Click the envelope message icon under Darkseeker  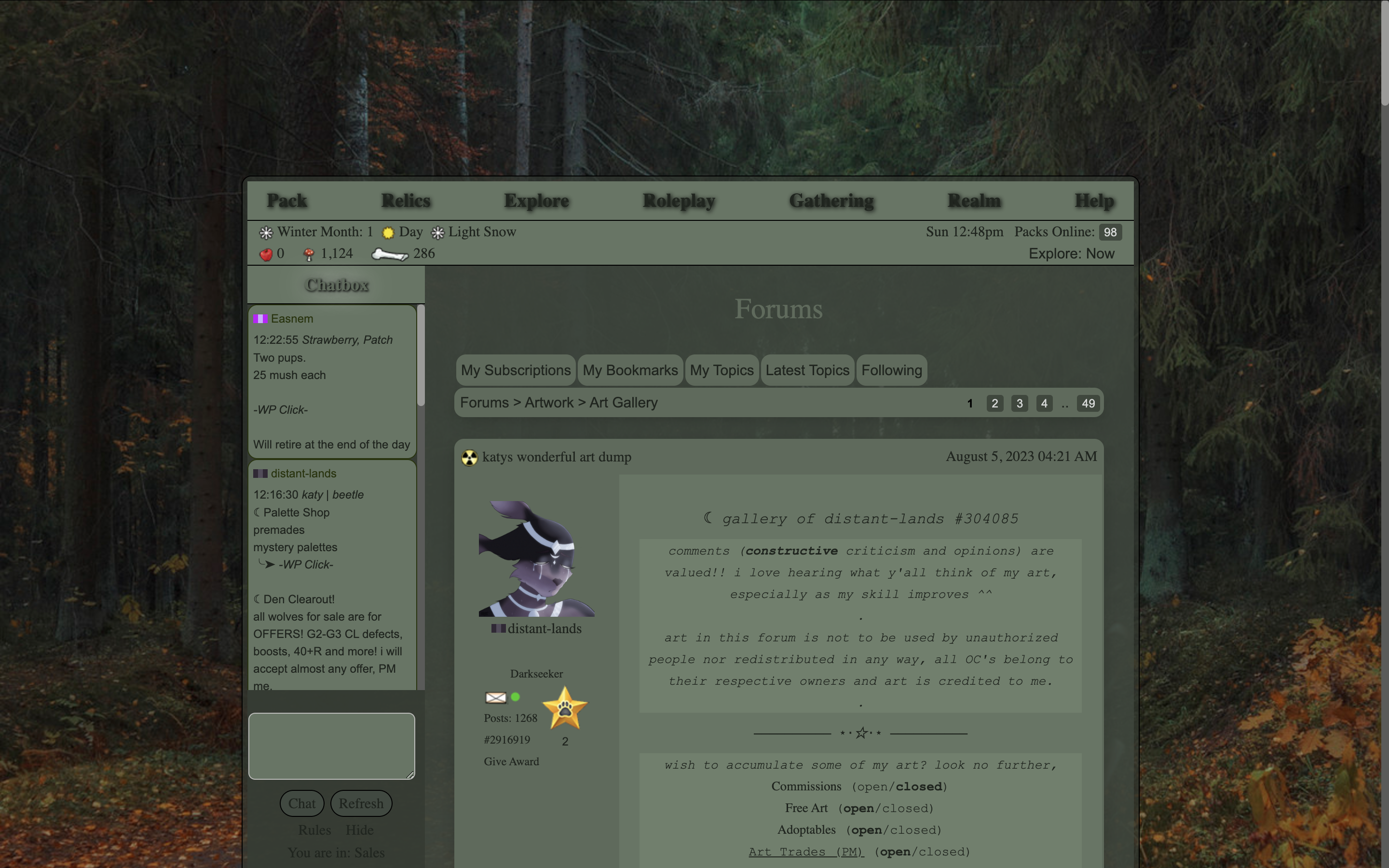click(x=495, y=697)
